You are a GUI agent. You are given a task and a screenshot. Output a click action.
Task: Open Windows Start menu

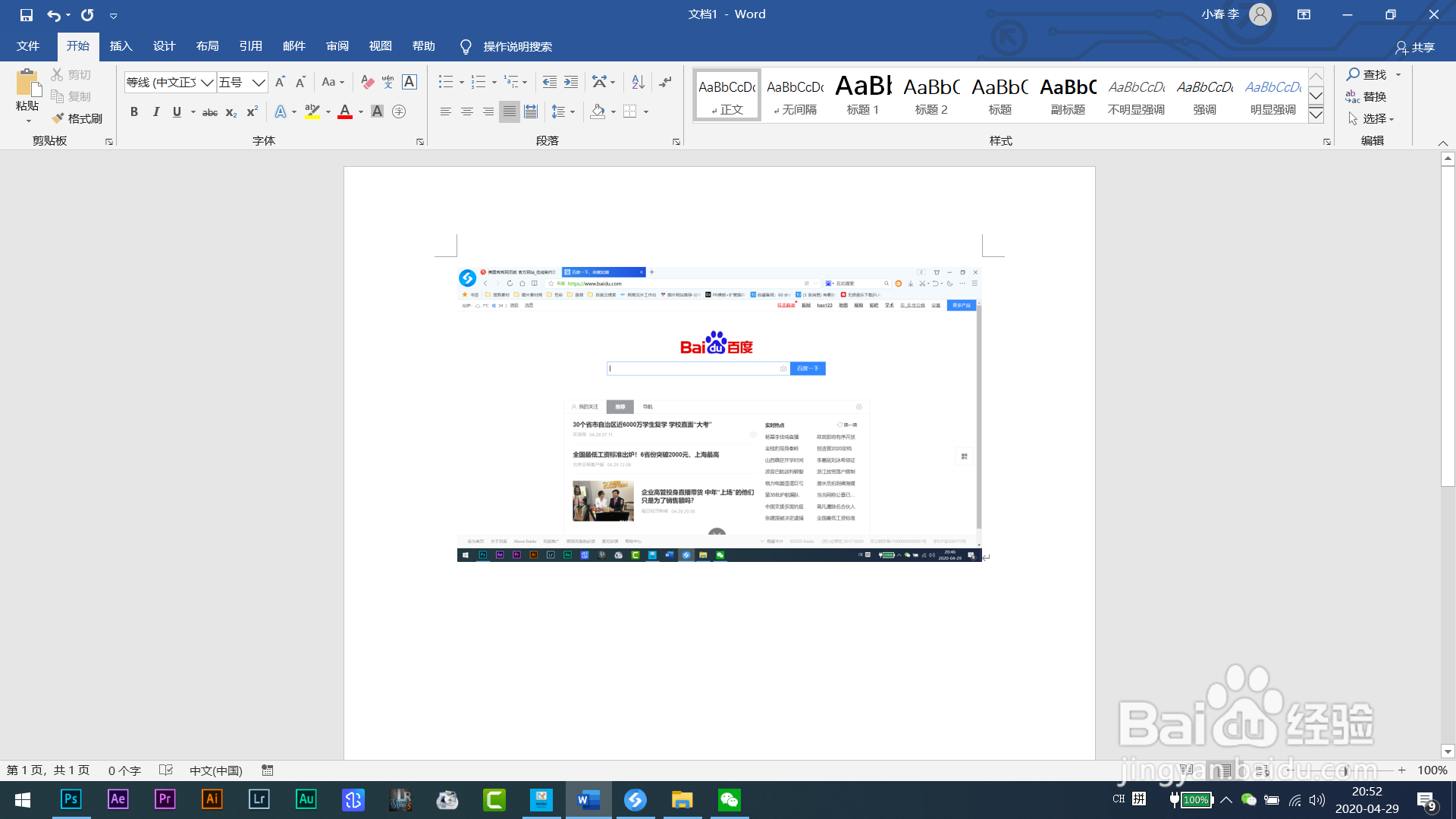(x=23, y=799)
